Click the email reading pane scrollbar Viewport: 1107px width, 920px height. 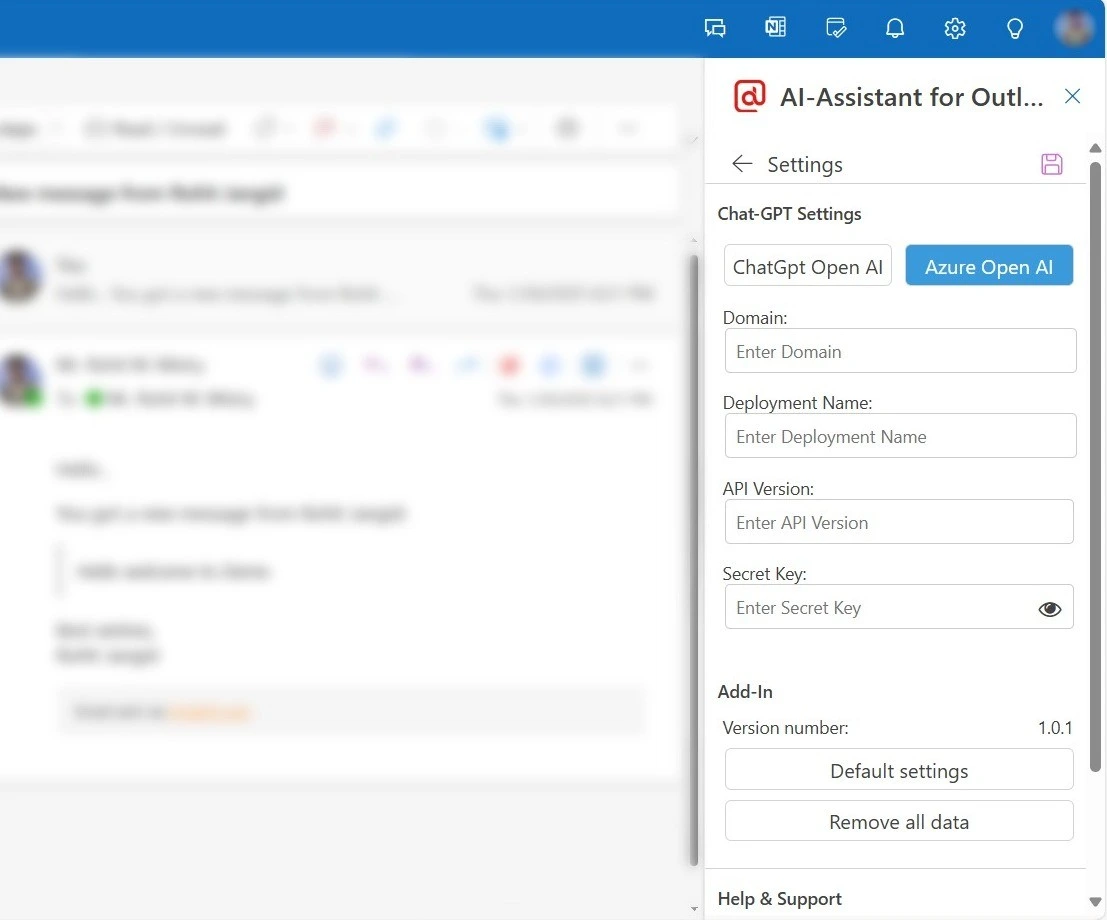[x=694, y=559]
